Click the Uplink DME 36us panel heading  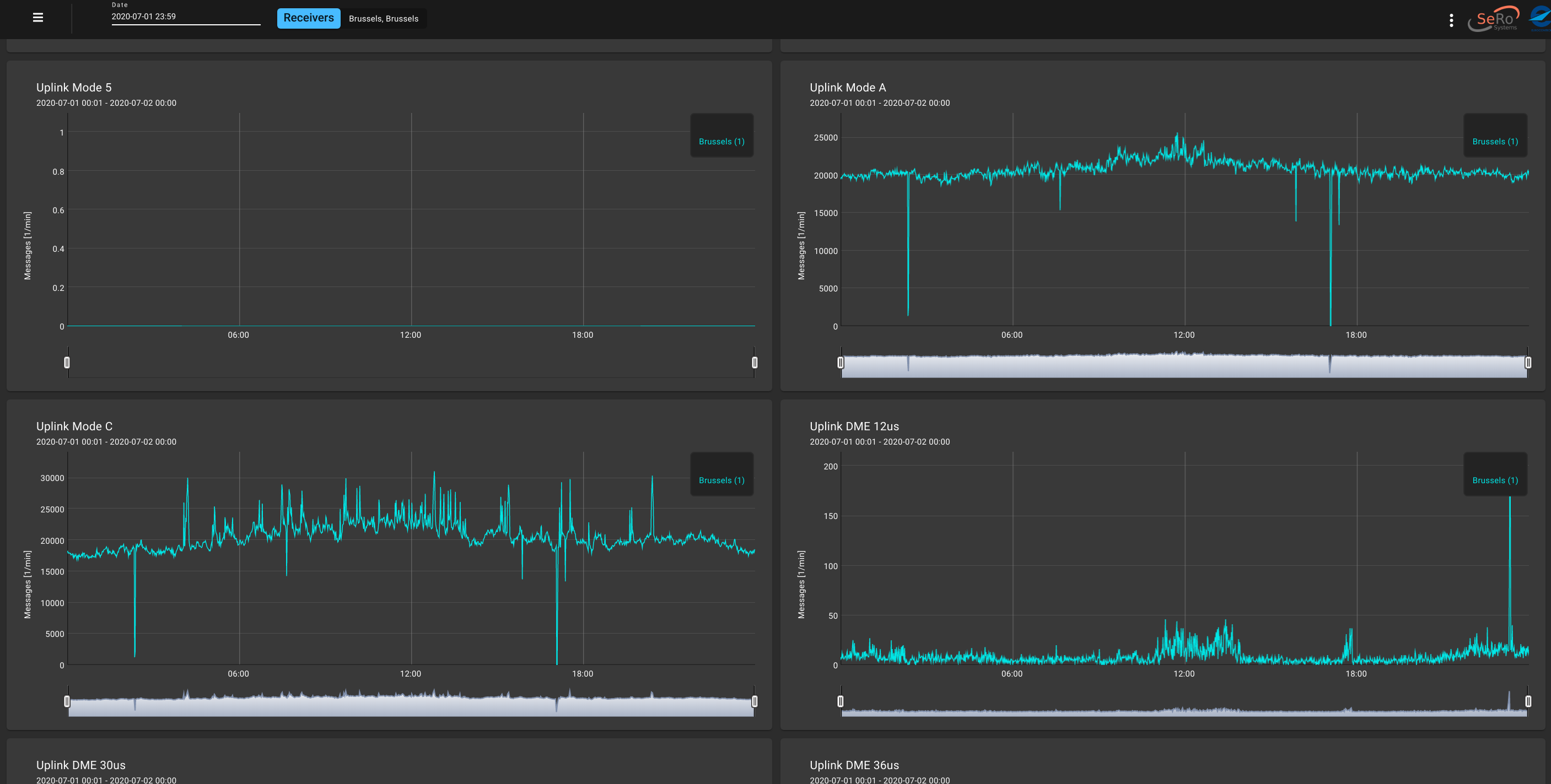[x=854, y=765]
